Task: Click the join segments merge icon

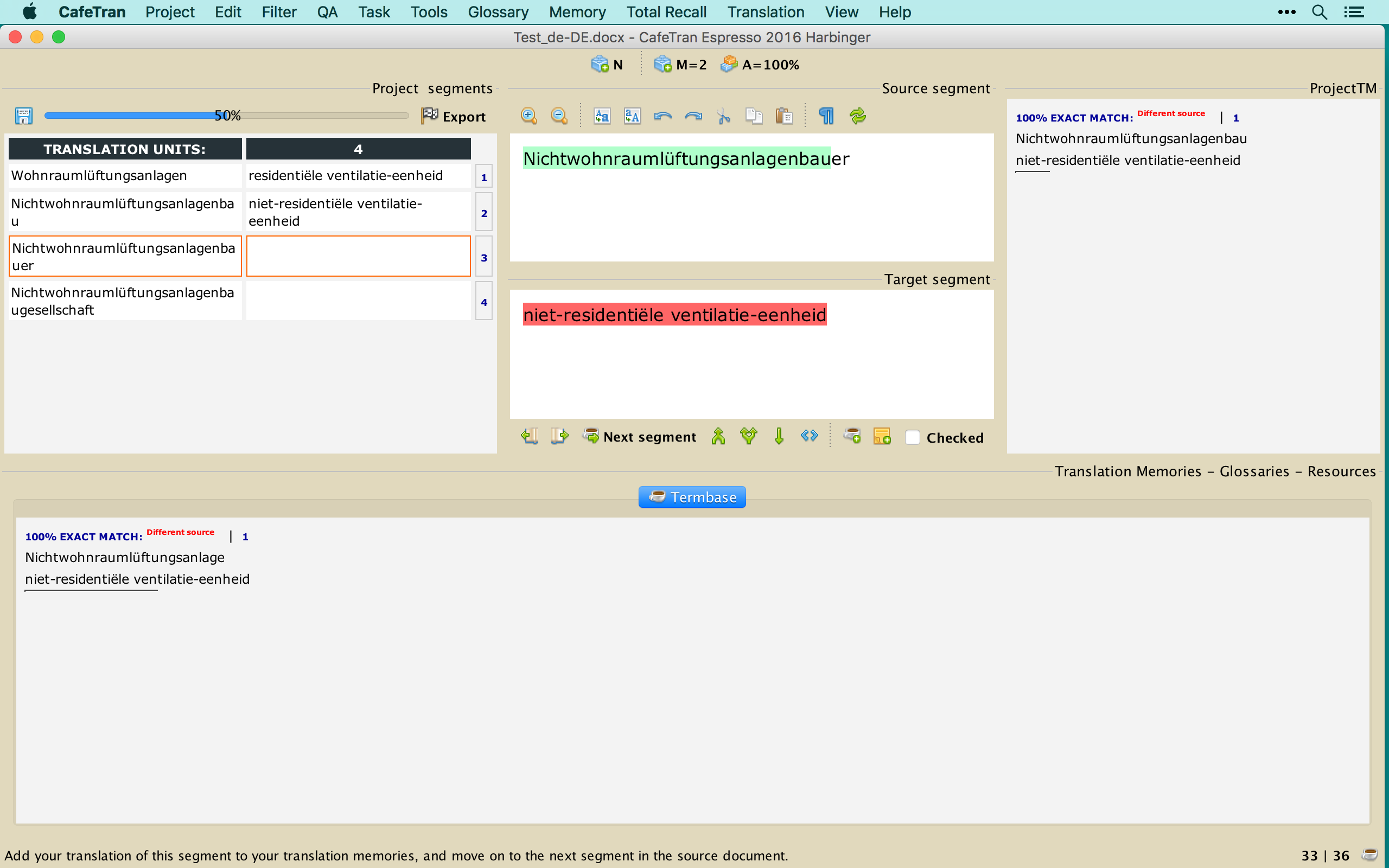Action: click(x=718, y=437)
